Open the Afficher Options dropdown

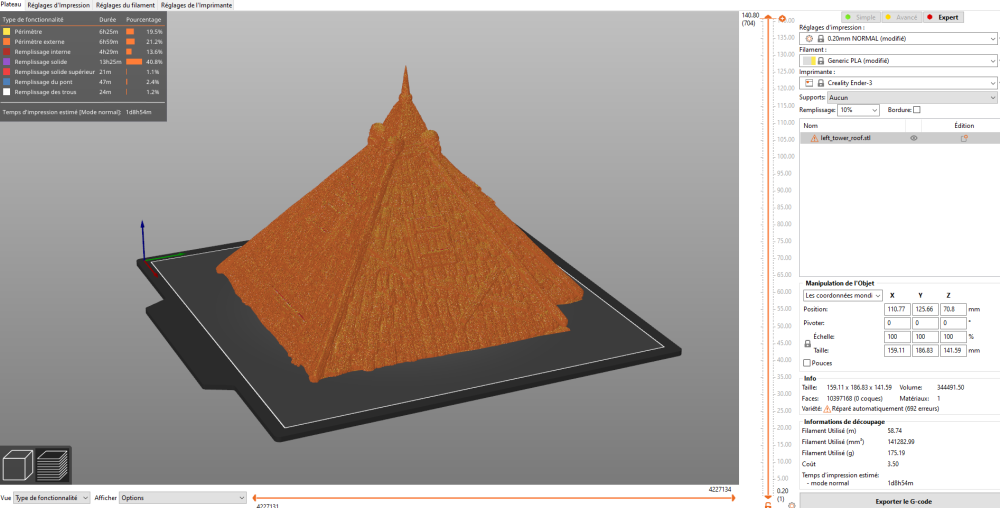point(182,498)
